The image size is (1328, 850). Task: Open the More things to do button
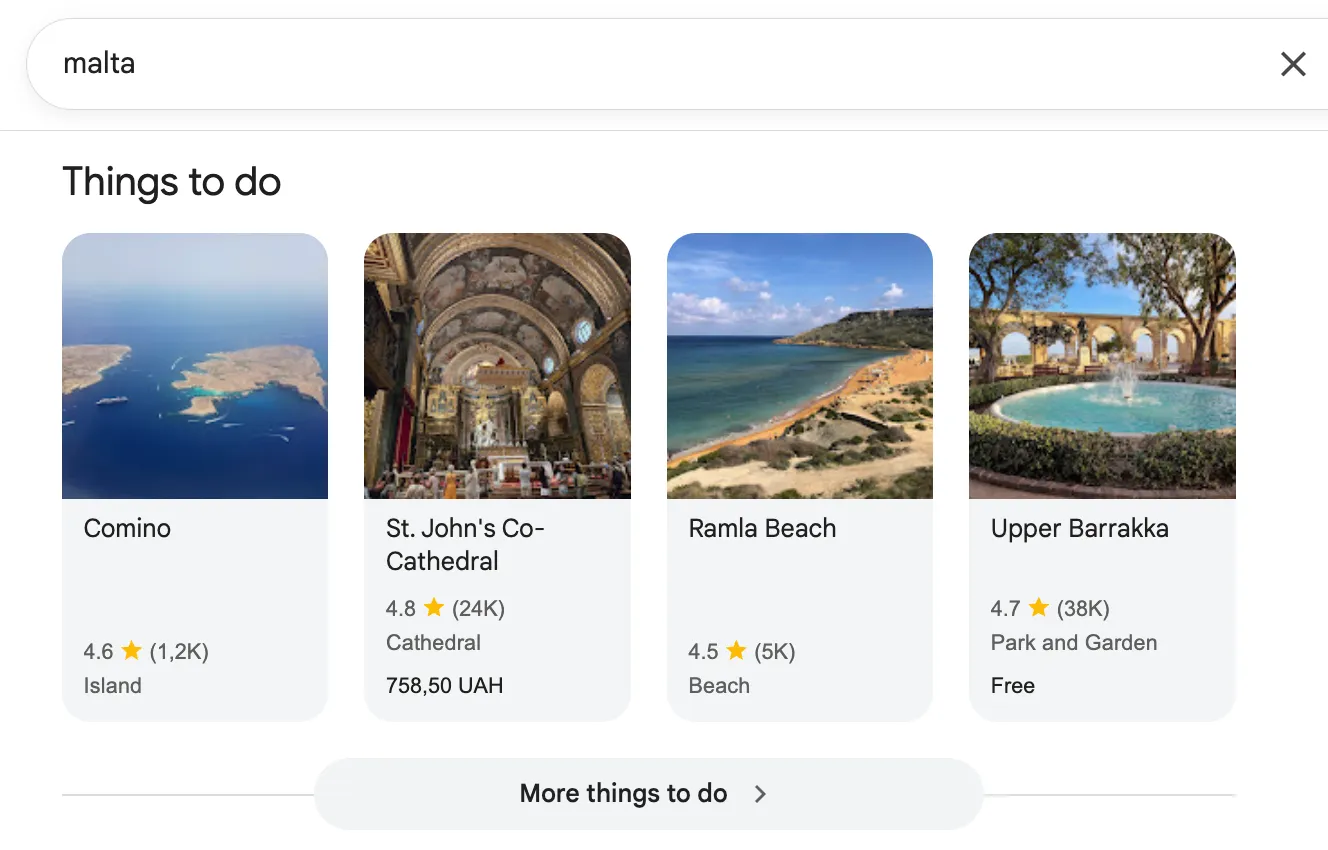[x=623, y=794]
